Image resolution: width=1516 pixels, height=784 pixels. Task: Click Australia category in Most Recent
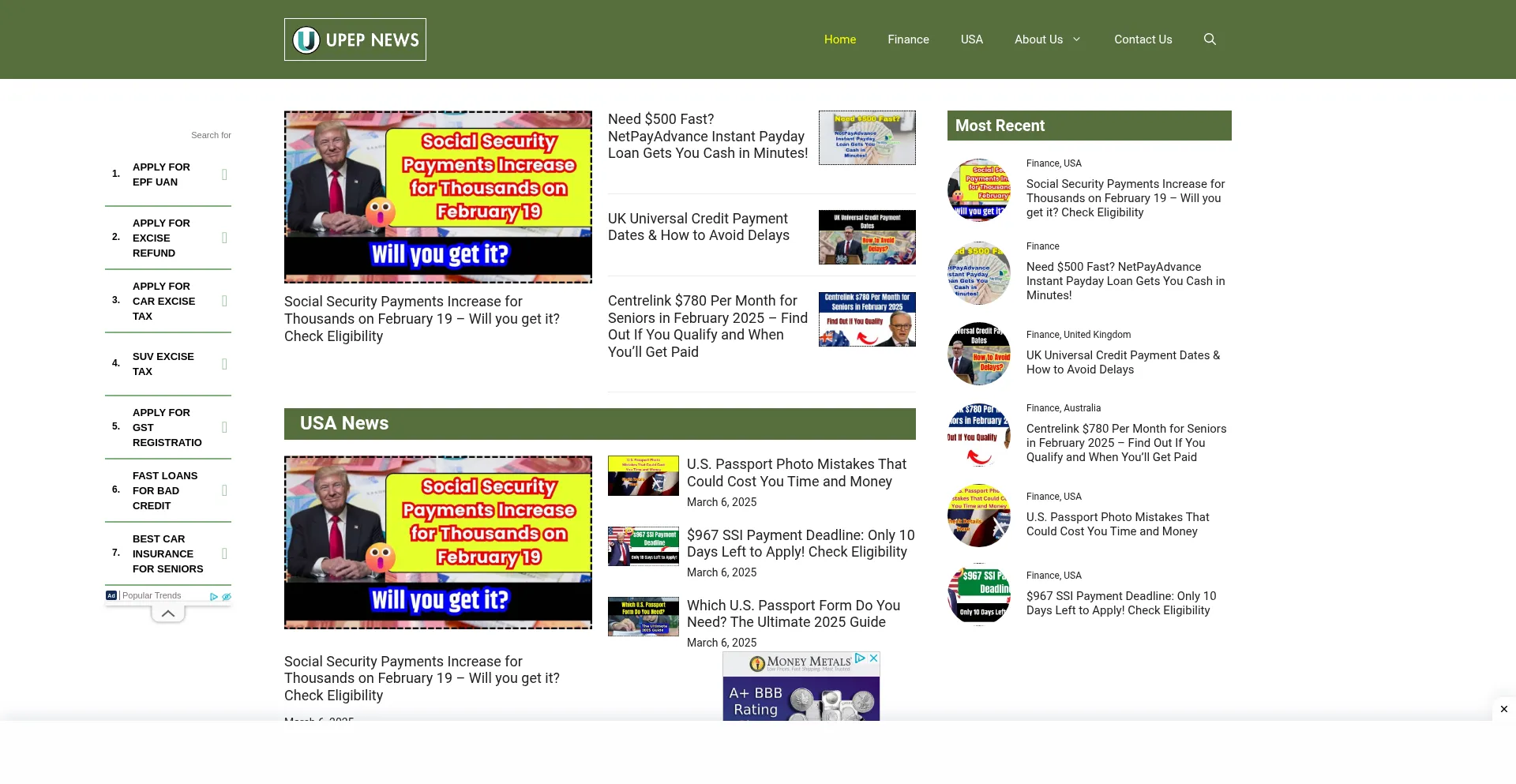(x=1082, y=408)
